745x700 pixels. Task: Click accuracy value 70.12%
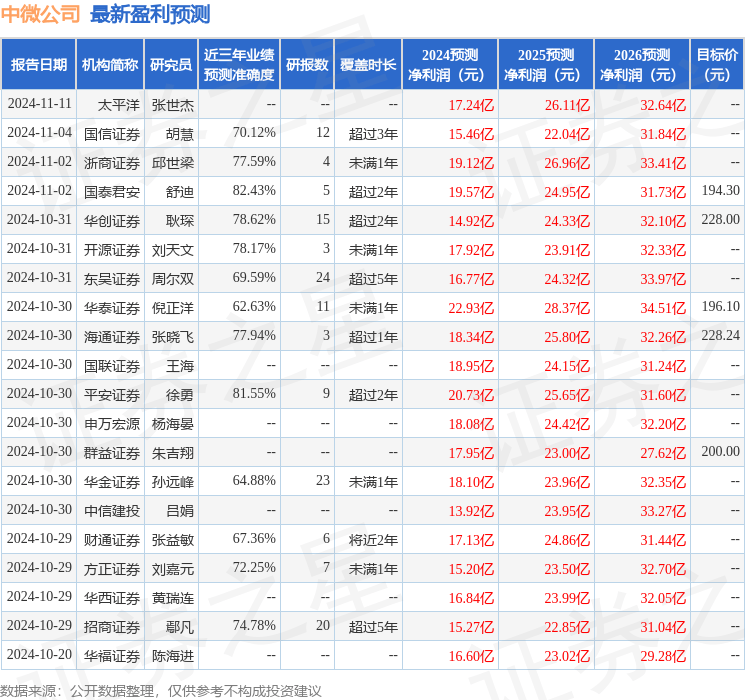(254, 132)
